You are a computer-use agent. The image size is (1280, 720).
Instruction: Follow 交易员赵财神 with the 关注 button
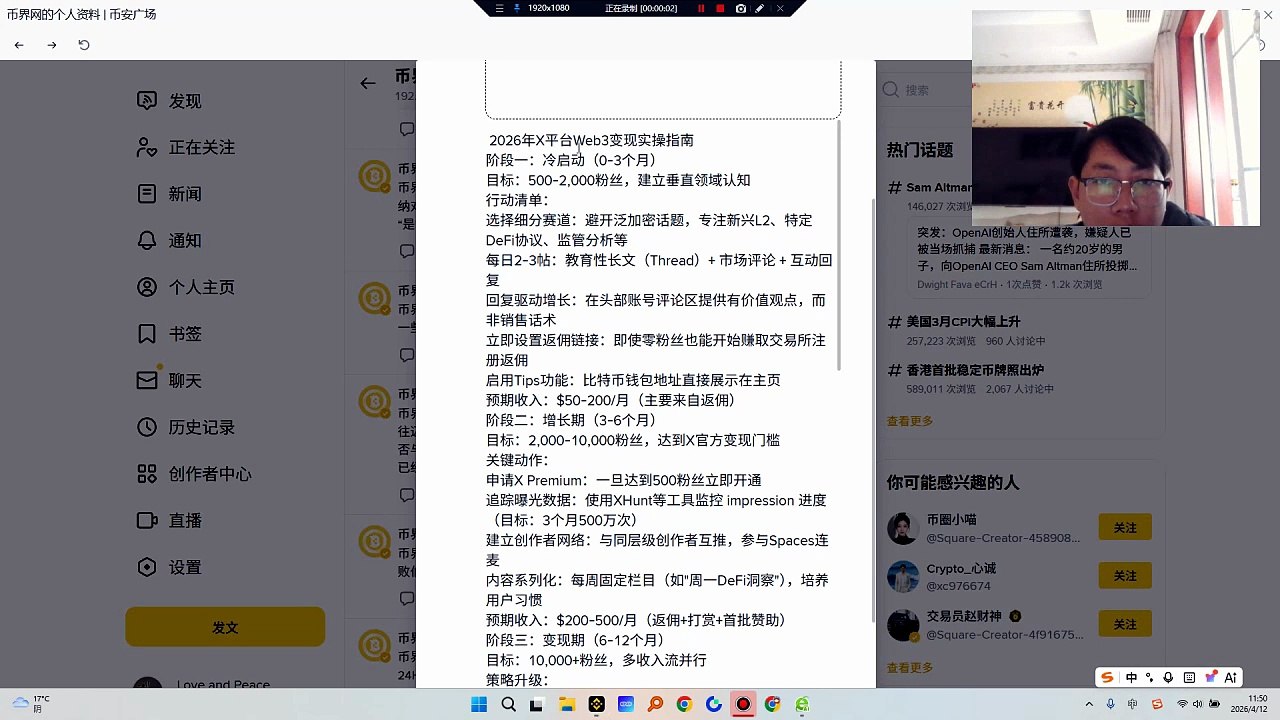coord(1125,624)
